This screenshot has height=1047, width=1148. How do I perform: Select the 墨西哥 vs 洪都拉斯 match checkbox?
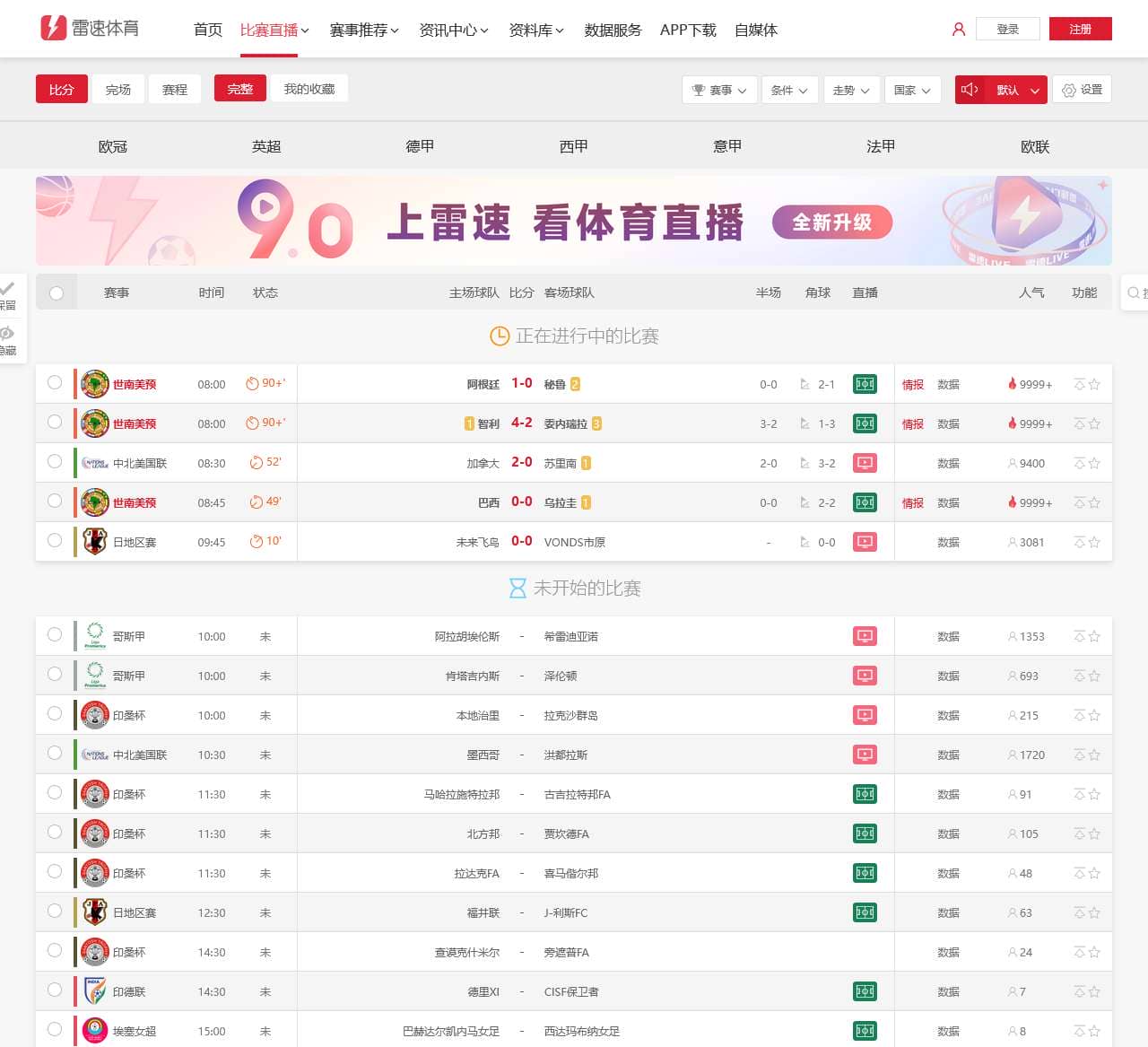pos(55,753)
